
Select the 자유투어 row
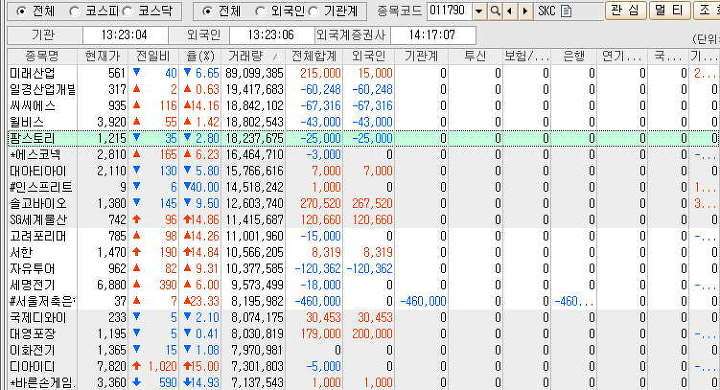[x=363, y=269]
